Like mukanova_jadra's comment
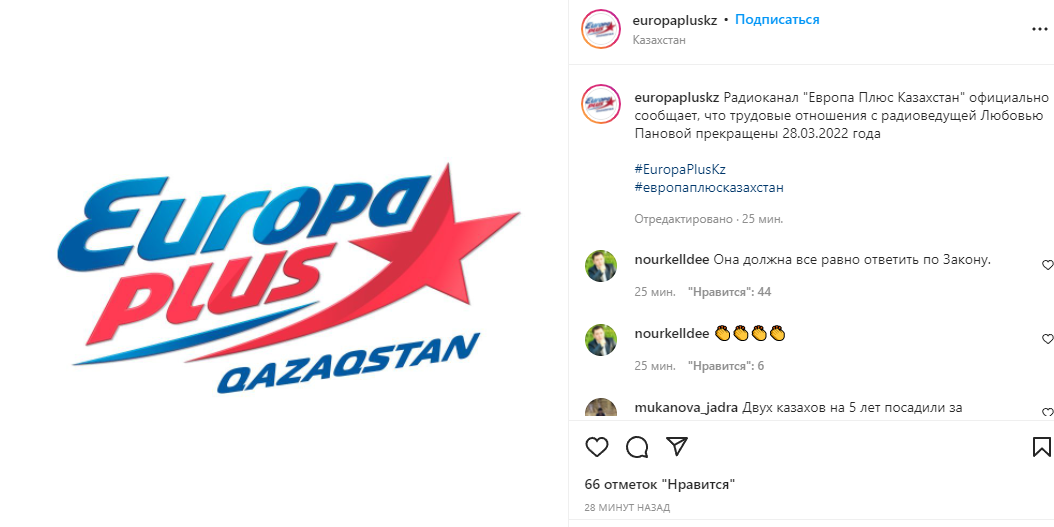The width and height of the screenshot is (1054, 527). (1047, 411)
